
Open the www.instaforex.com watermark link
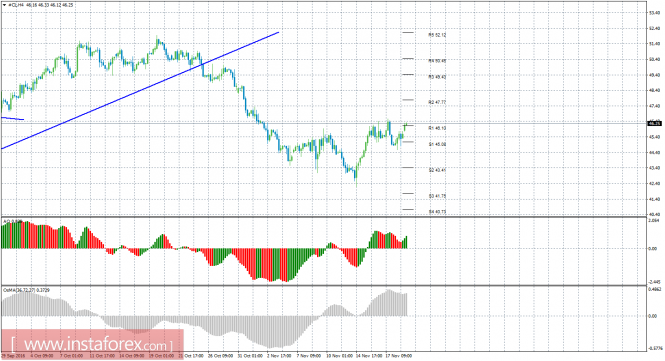pos(92,344)
